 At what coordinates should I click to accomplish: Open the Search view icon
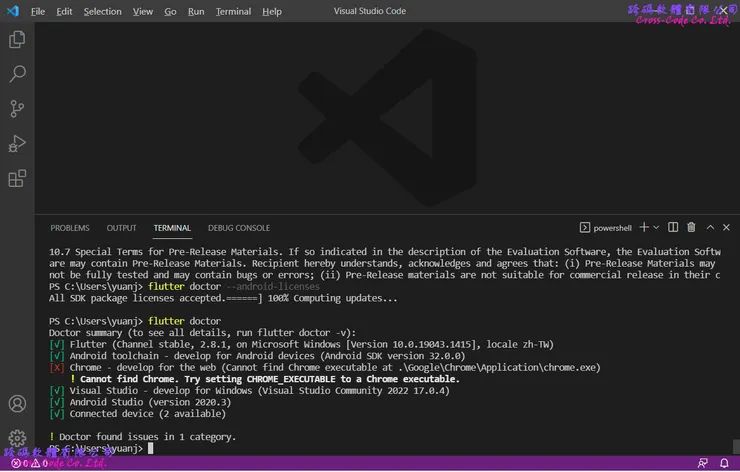tap(17, 74)
